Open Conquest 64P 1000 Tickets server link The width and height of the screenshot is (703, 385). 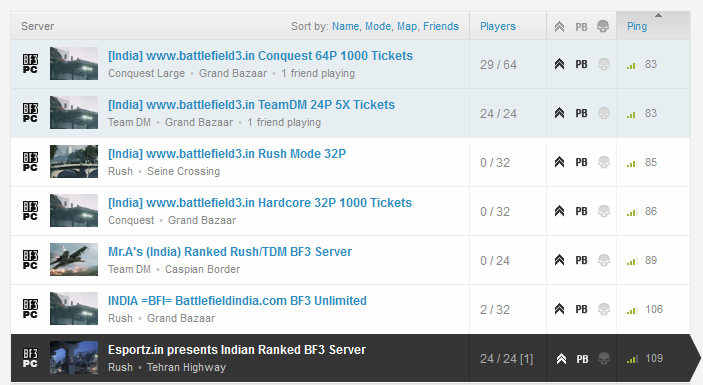(x=260, y=56)
